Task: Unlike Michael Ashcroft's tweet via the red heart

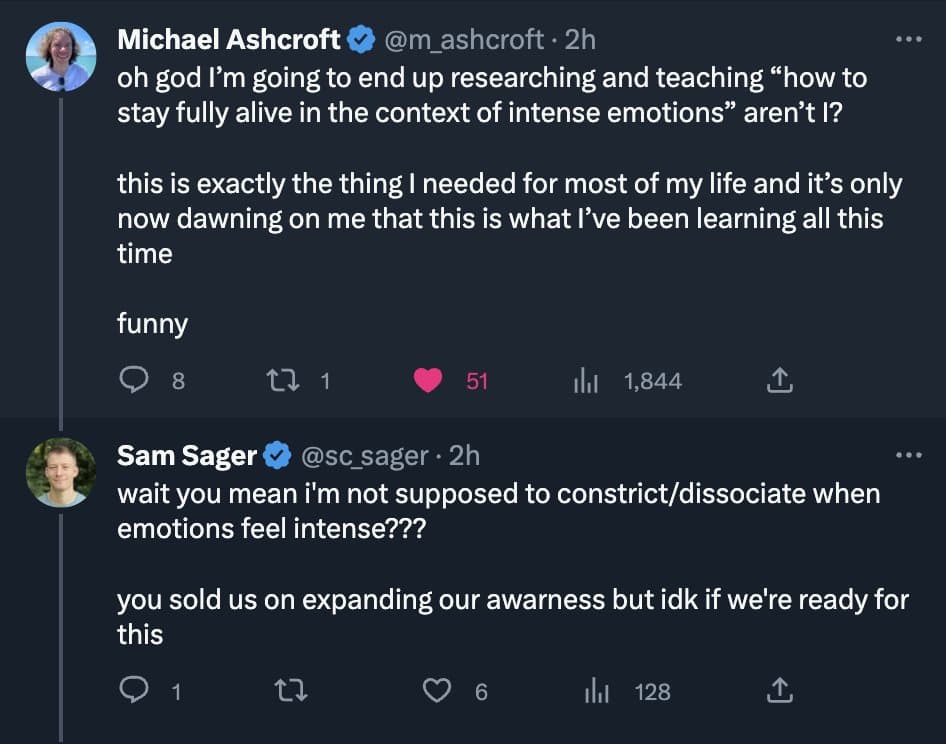Action: pos(429,380)
